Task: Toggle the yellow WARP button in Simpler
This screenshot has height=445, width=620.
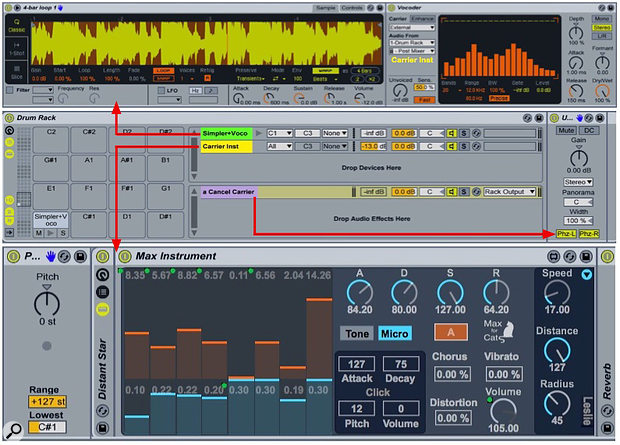Action: point(325,70)
